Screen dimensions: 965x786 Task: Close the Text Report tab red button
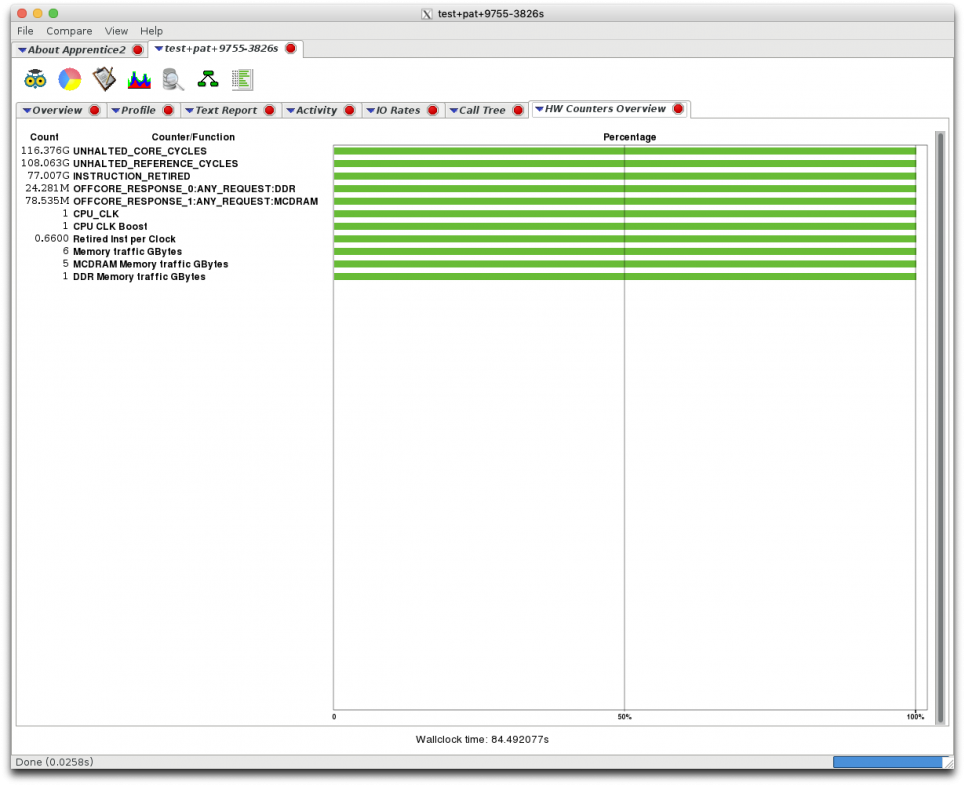point(270,110)
